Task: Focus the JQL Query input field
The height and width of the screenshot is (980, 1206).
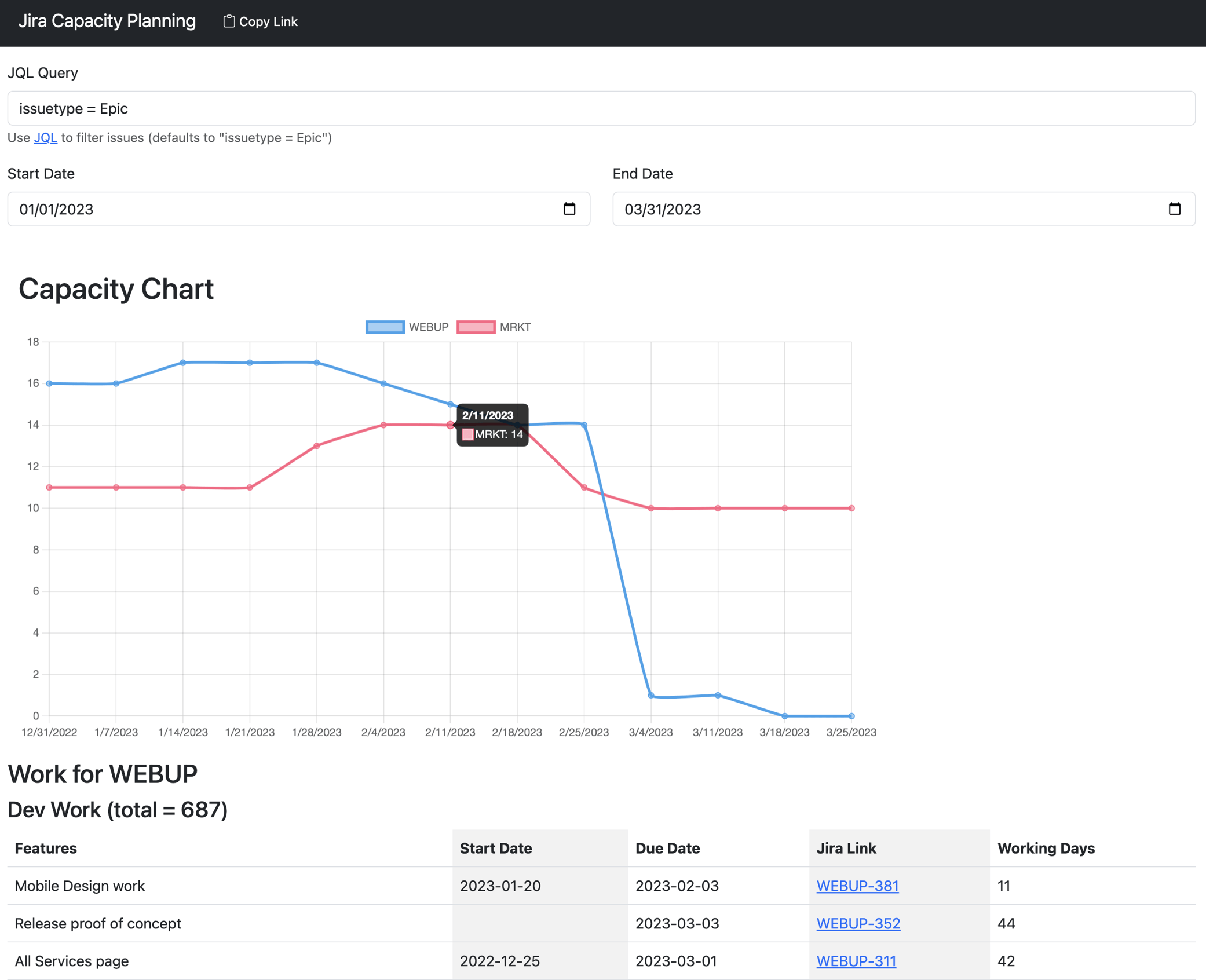Action: [x=601, y=108]
